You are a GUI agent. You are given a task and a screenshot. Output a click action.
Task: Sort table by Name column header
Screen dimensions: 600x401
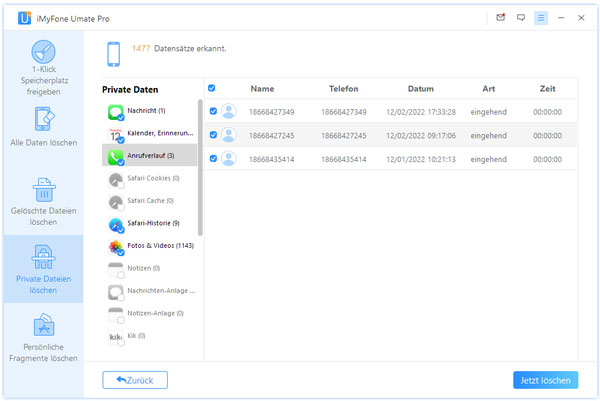pyautogui.click(x=262, y=88)
